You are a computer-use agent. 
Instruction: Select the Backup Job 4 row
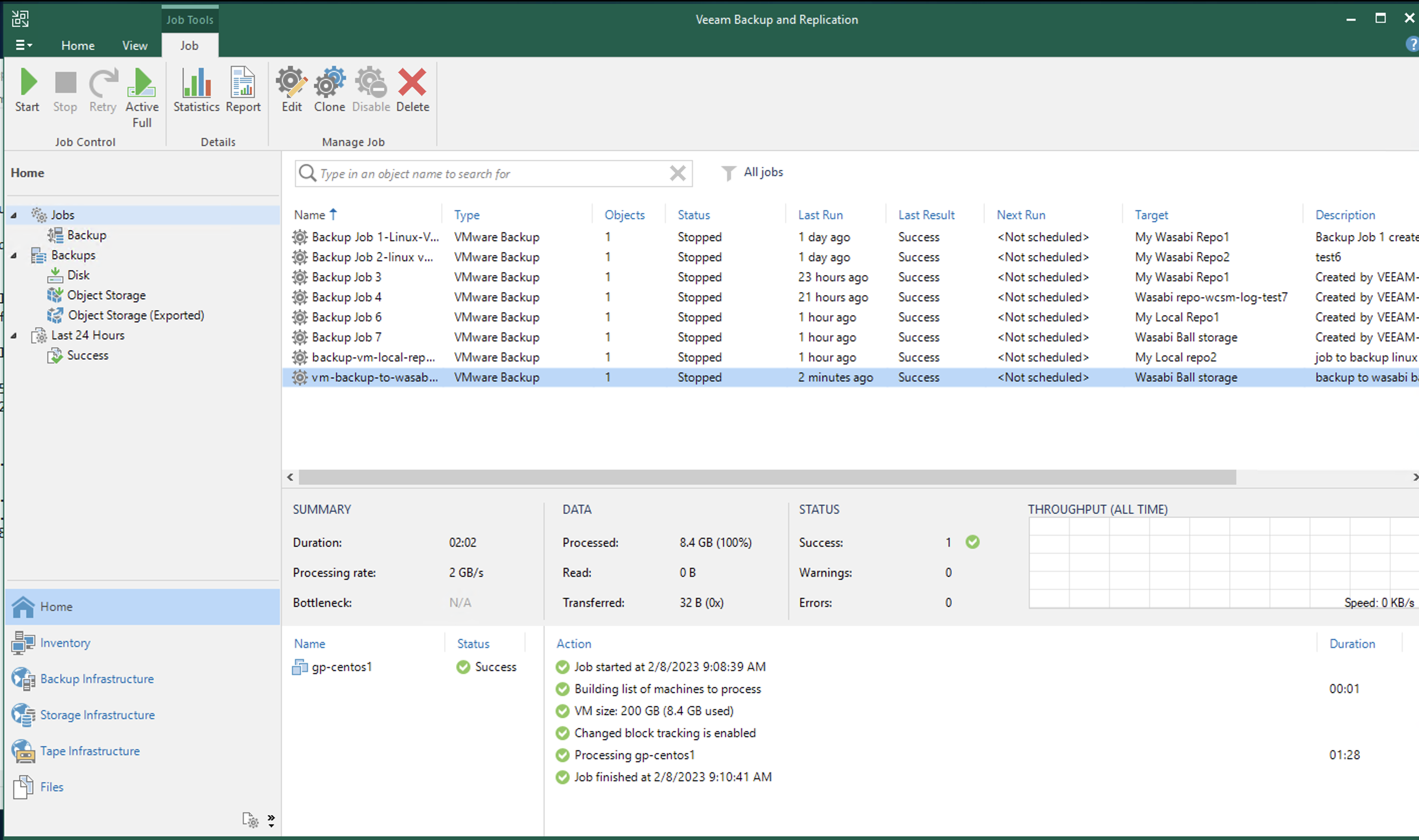[x=849, y=297]
